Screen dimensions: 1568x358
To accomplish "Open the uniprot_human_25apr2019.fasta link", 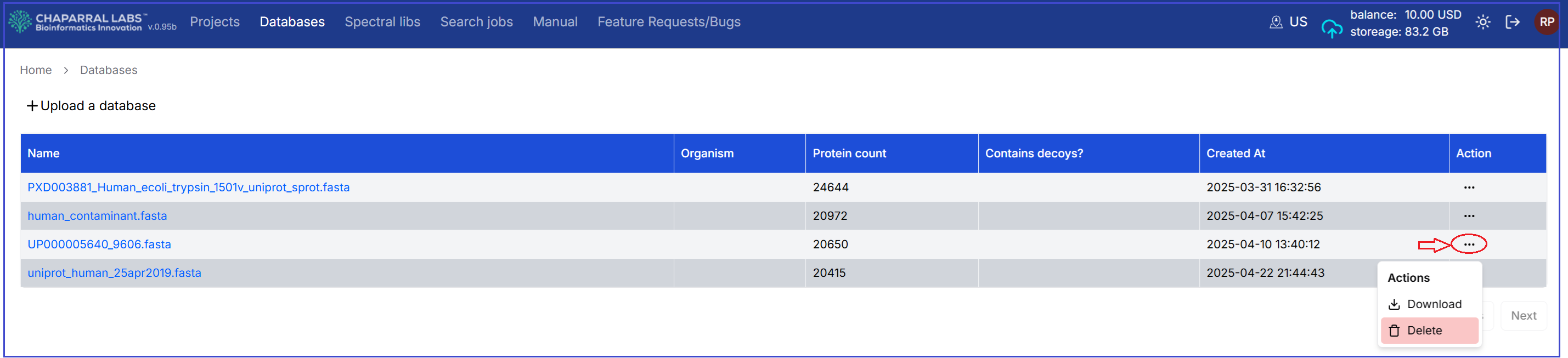I will point(115,273).
